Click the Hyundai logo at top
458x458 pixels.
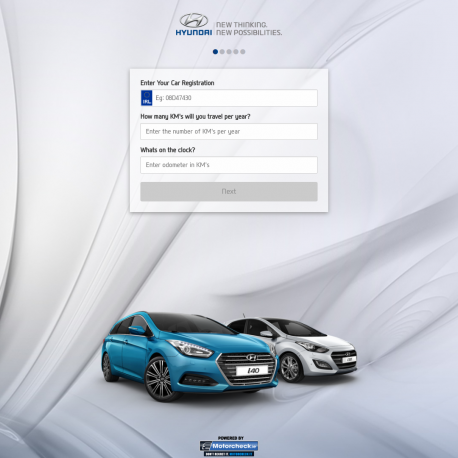[194, 24]
